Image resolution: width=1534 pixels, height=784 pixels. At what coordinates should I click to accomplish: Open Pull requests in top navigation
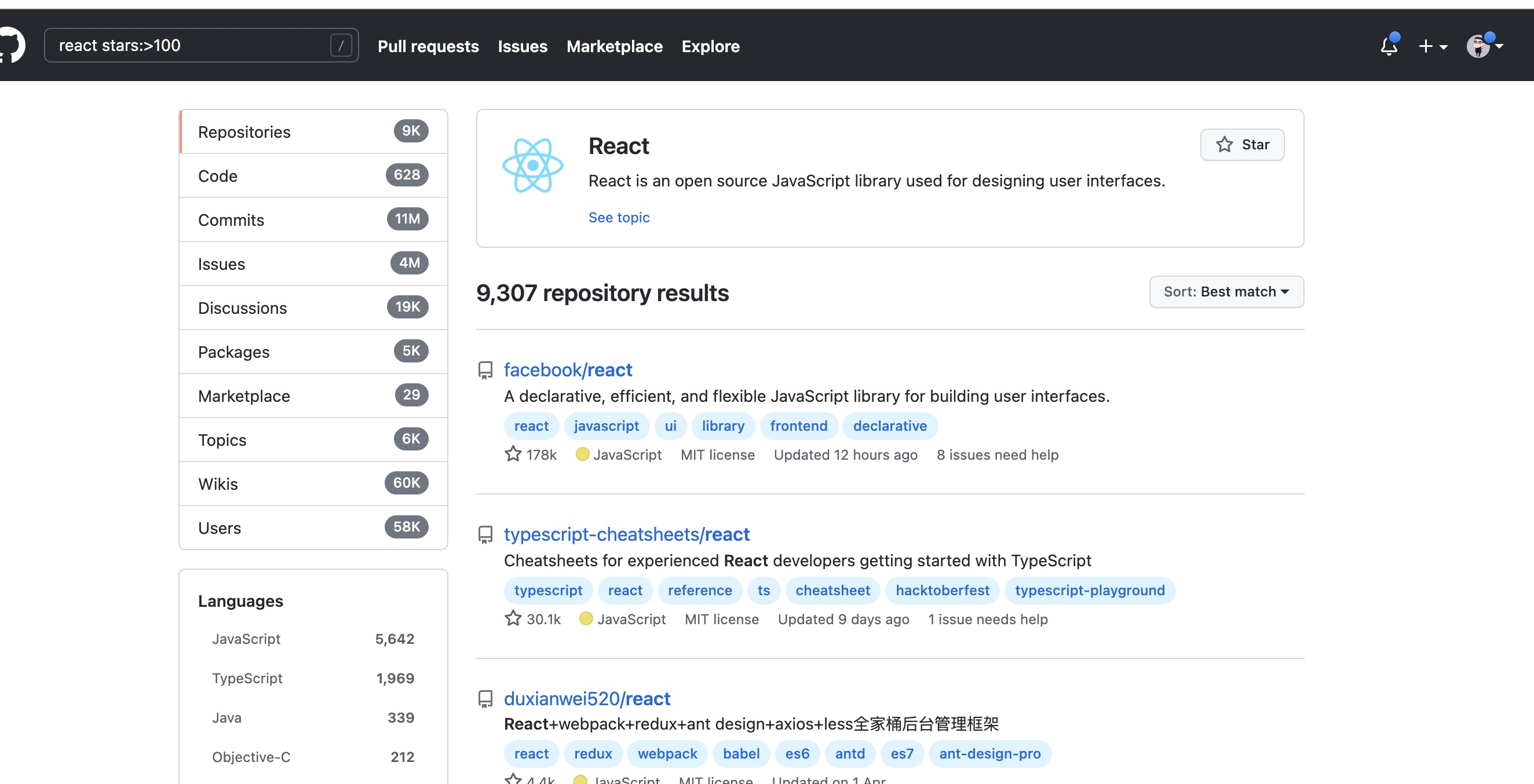tap(428, 46)
